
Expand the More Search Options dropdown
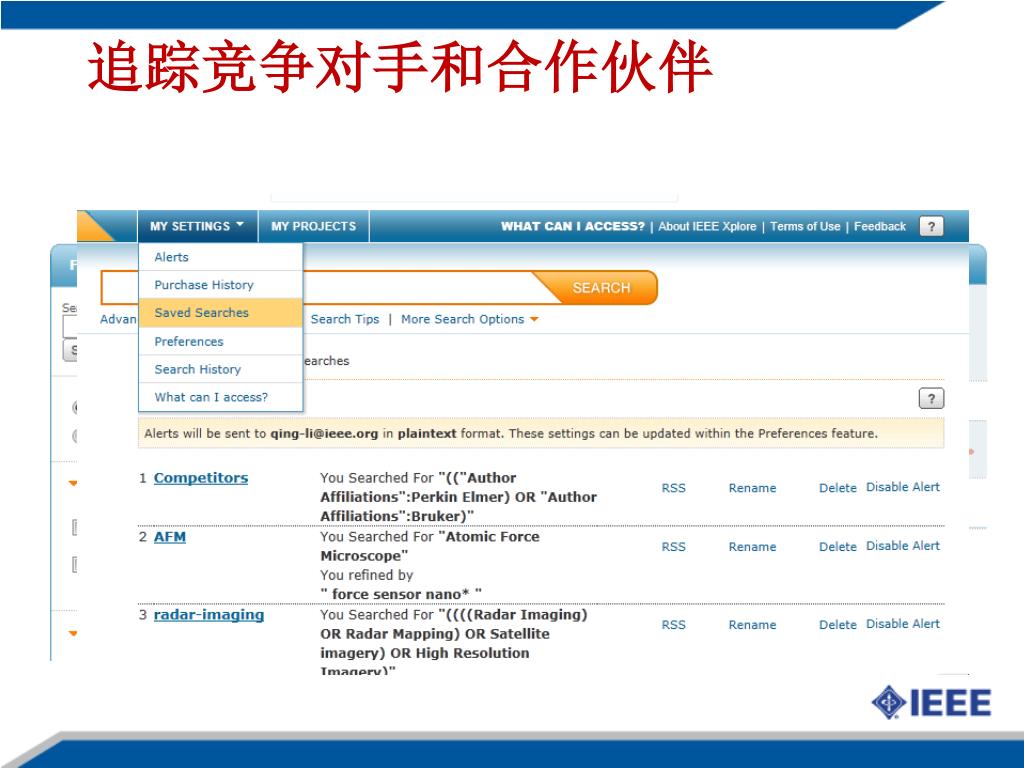click(469, 319)
